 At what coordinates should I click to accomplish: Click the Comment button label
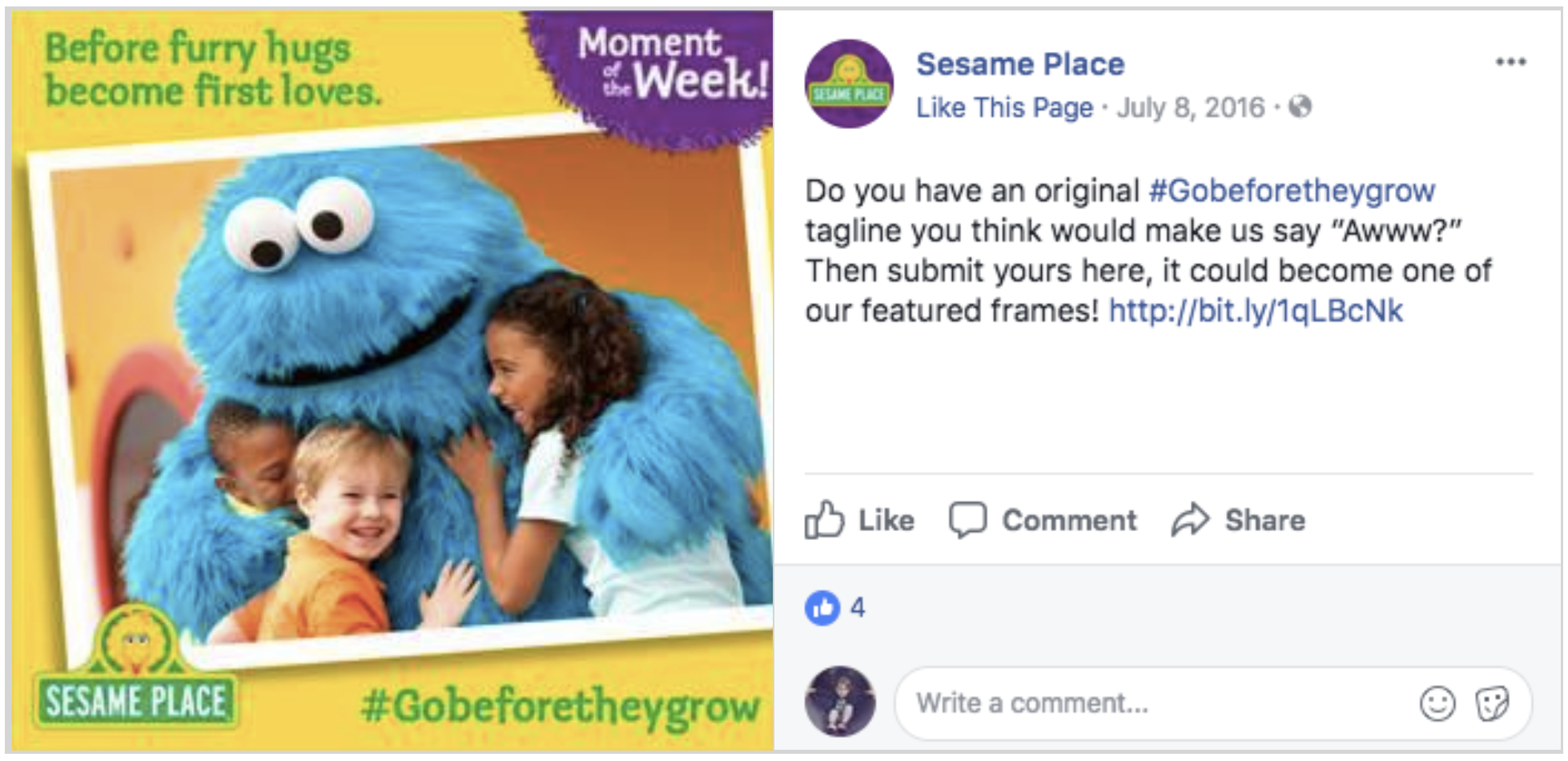(x=1069, y=521)
